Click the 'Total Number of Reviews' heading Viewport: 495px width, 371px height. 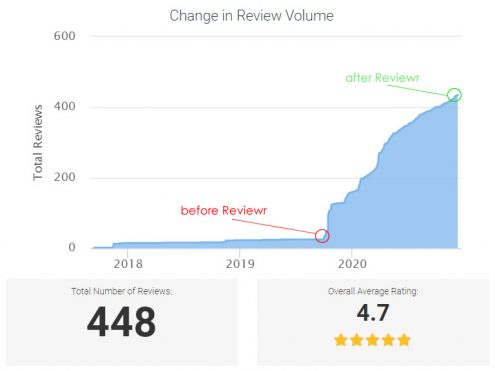tap(122, 291)
